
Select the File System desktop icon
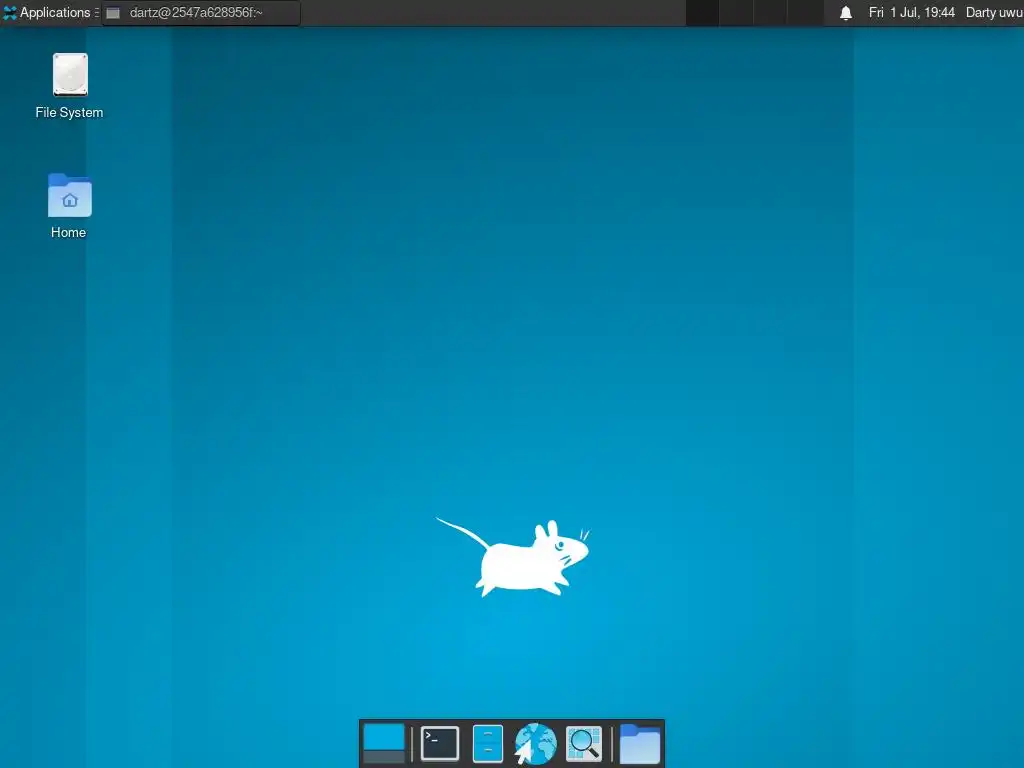[69, 86]
